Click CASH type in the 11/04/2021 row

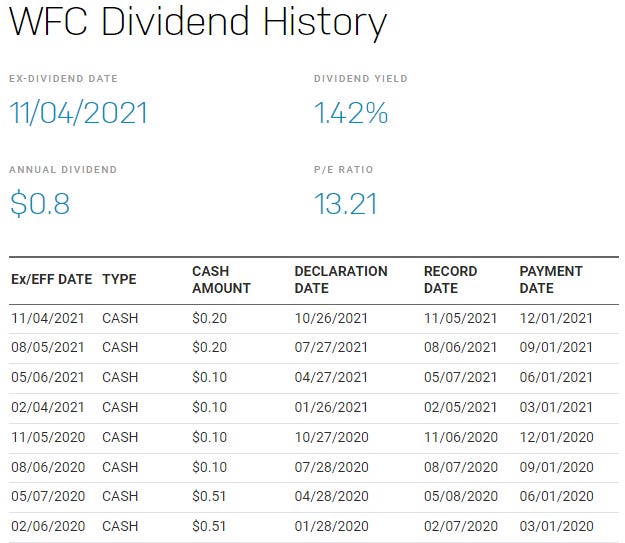click(120, 318)
